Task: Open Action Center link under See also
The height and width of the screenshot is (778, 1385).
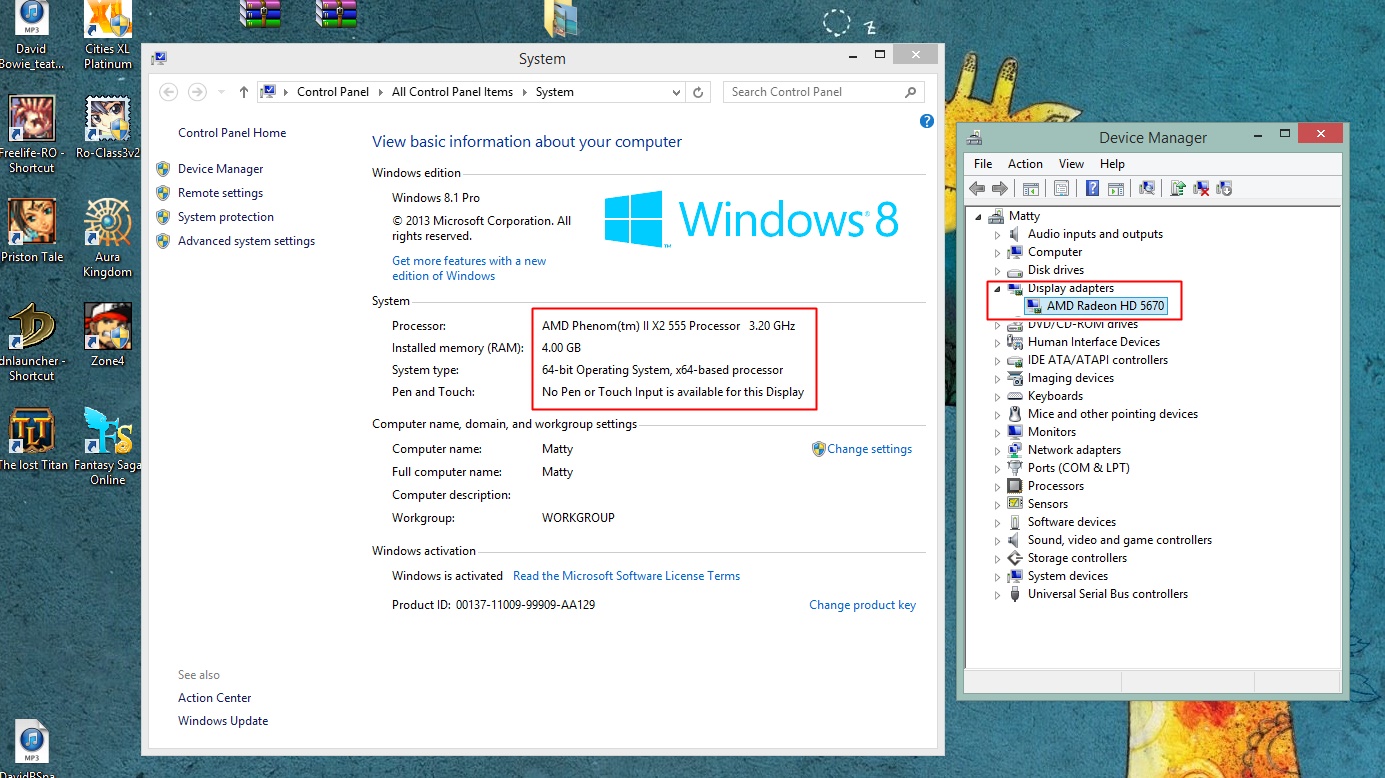Action: click(x=215, y=698)
